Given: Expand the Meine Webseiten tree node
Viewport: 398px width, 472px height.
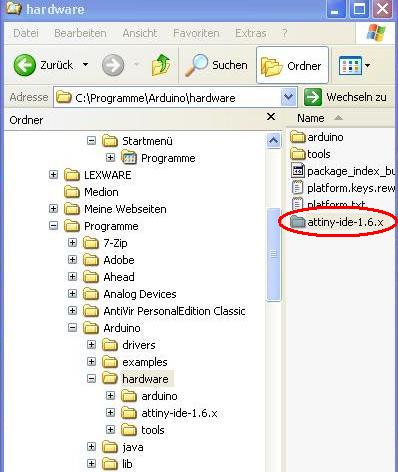Looking at the screenshot, I should click(53, 209).
